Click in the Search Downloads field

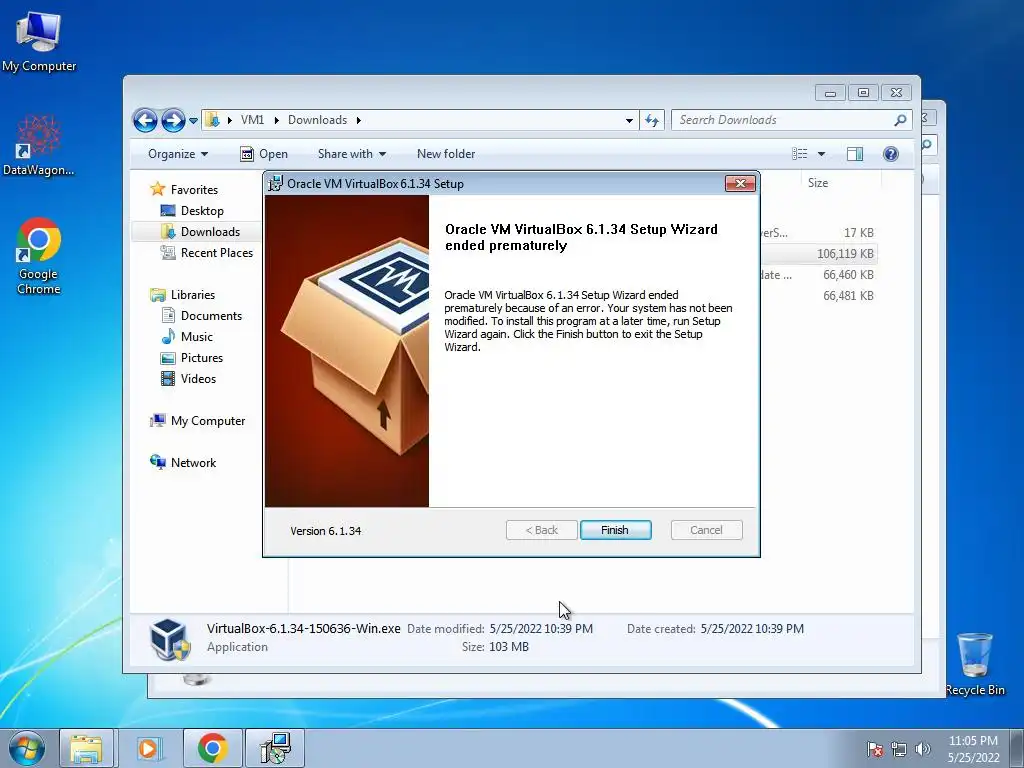(x=784, y=120)
